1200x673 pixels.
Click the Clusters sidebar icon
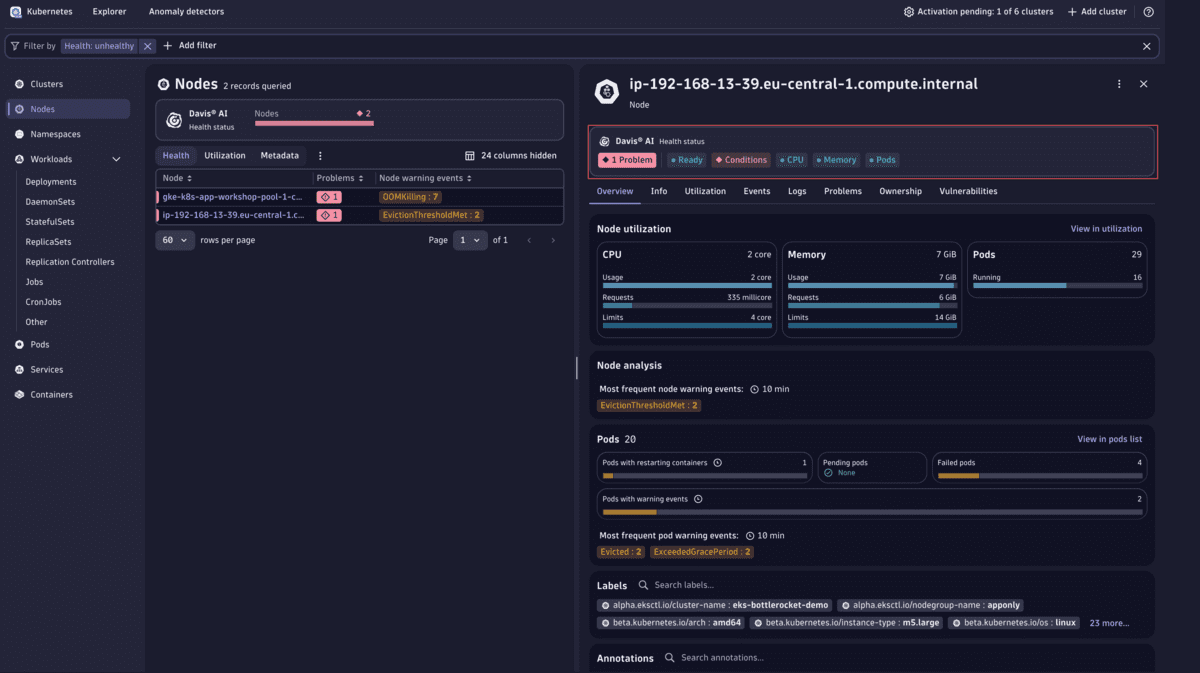tap(19, 84)
